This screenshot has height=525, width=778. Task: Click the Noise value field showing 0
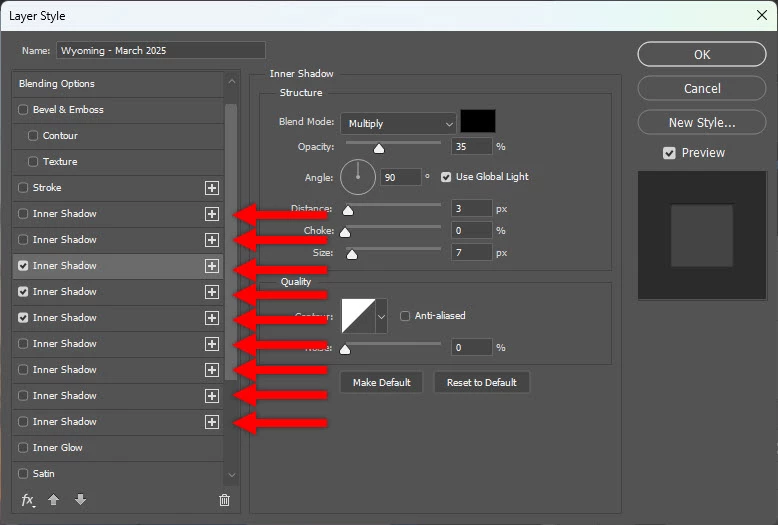point(471,347)
